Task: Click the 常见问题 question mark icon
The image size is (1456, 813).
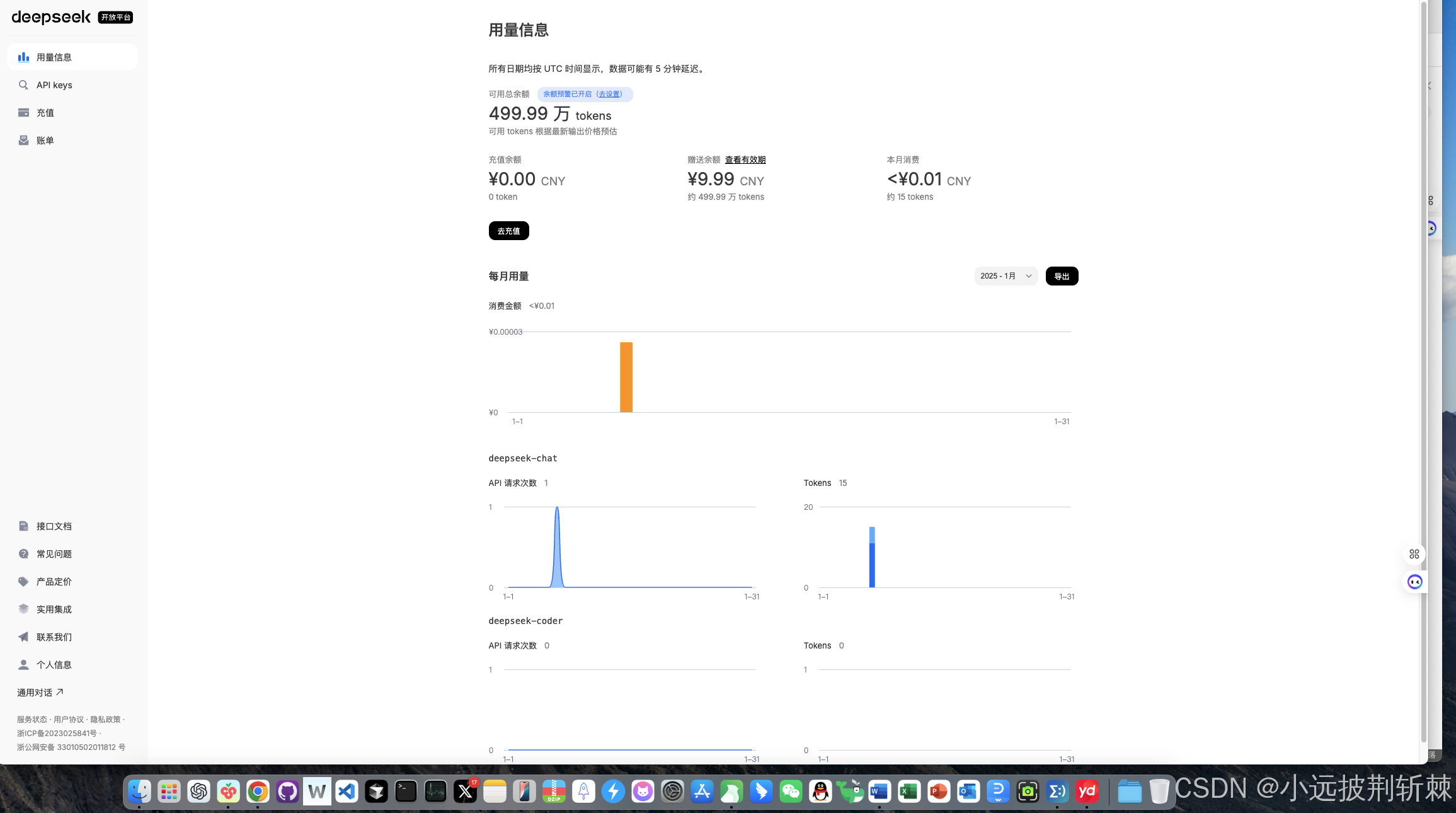Action: point(23,553)
